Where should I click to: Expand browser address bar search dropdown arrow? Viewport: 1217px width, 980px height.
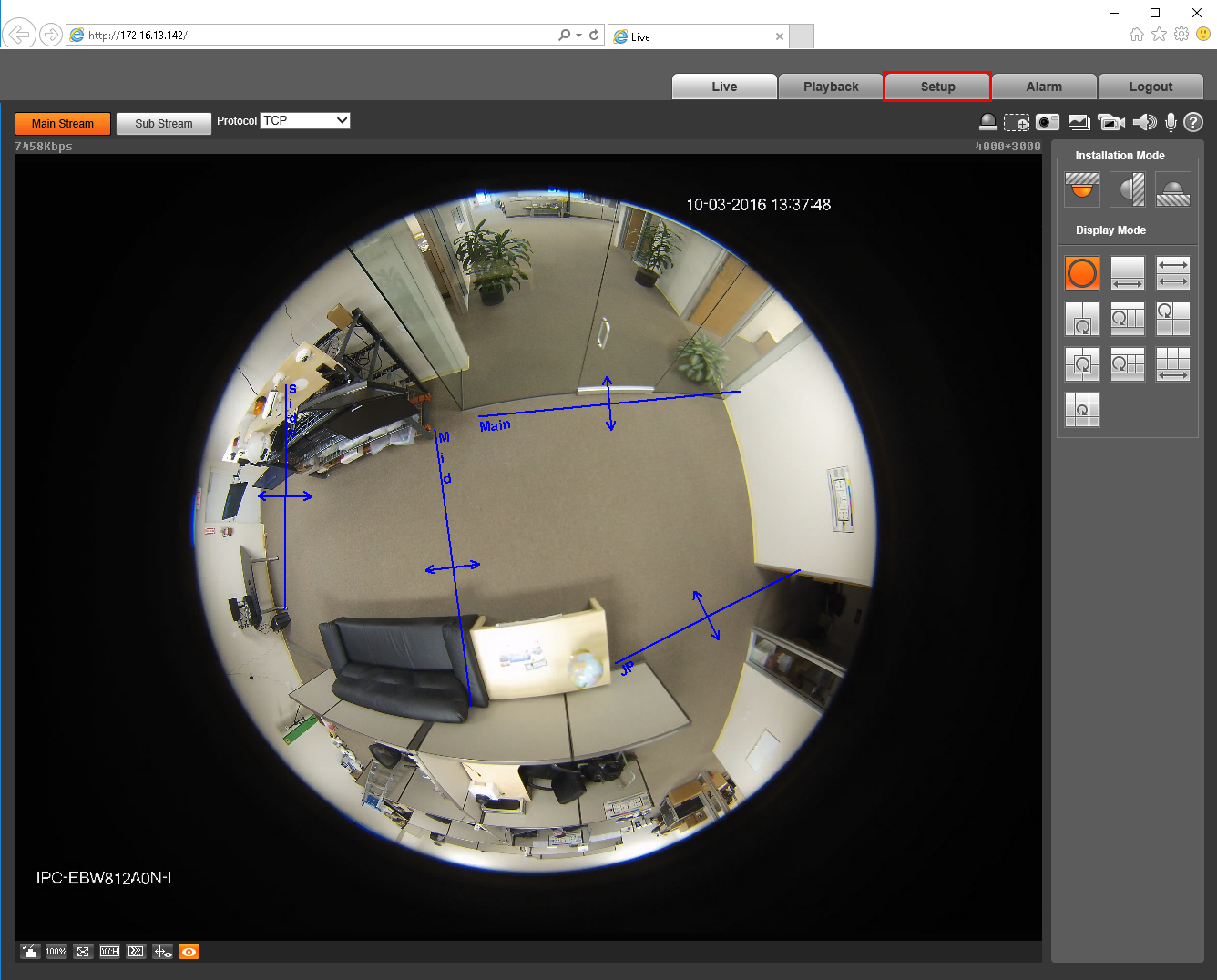click(578, 35)
